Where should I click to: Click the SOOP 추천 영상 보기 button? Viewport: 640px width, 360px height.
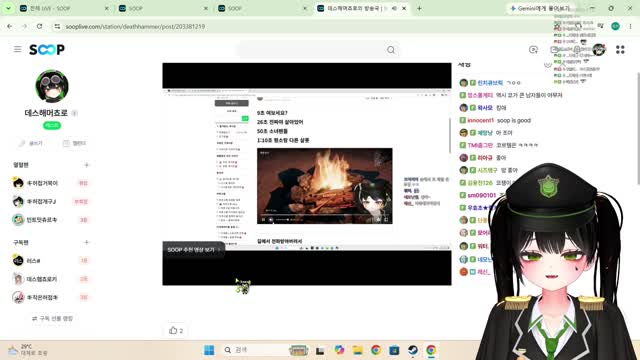click(193, 249)
